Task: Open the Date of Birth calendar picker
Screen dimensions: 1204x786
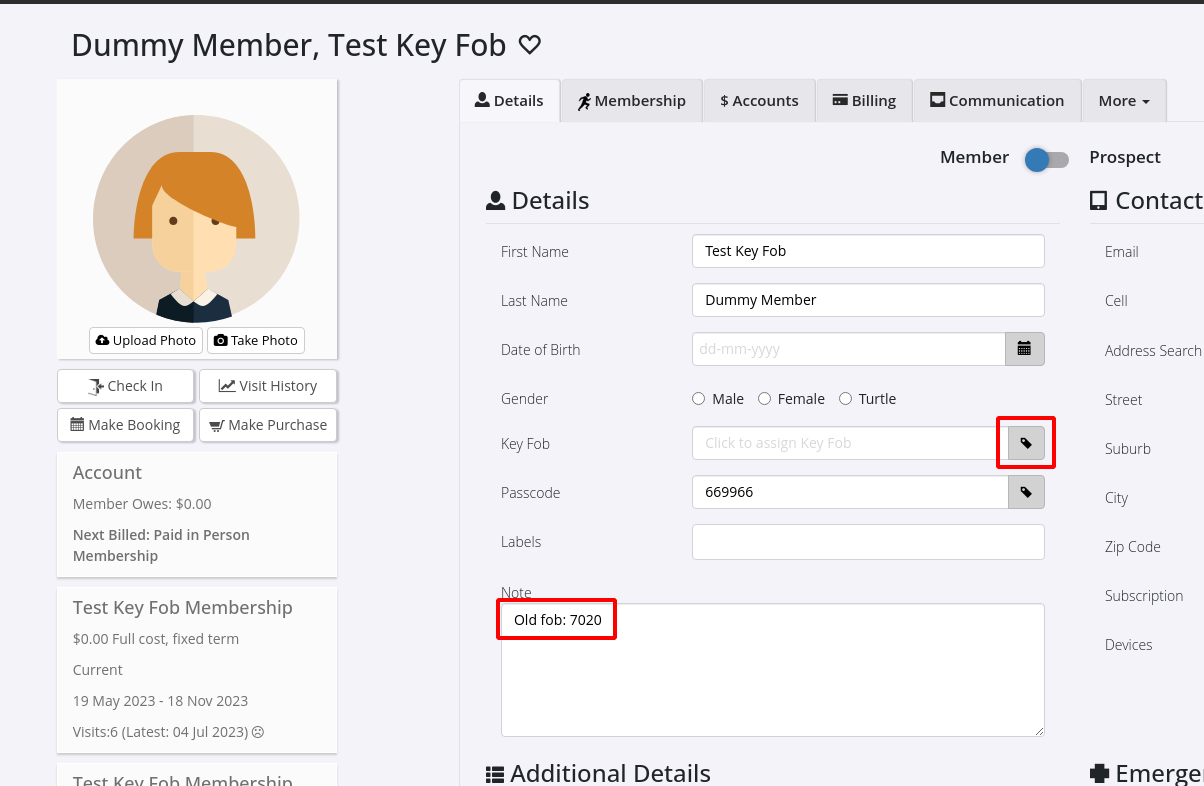Action: point(1024,349)
